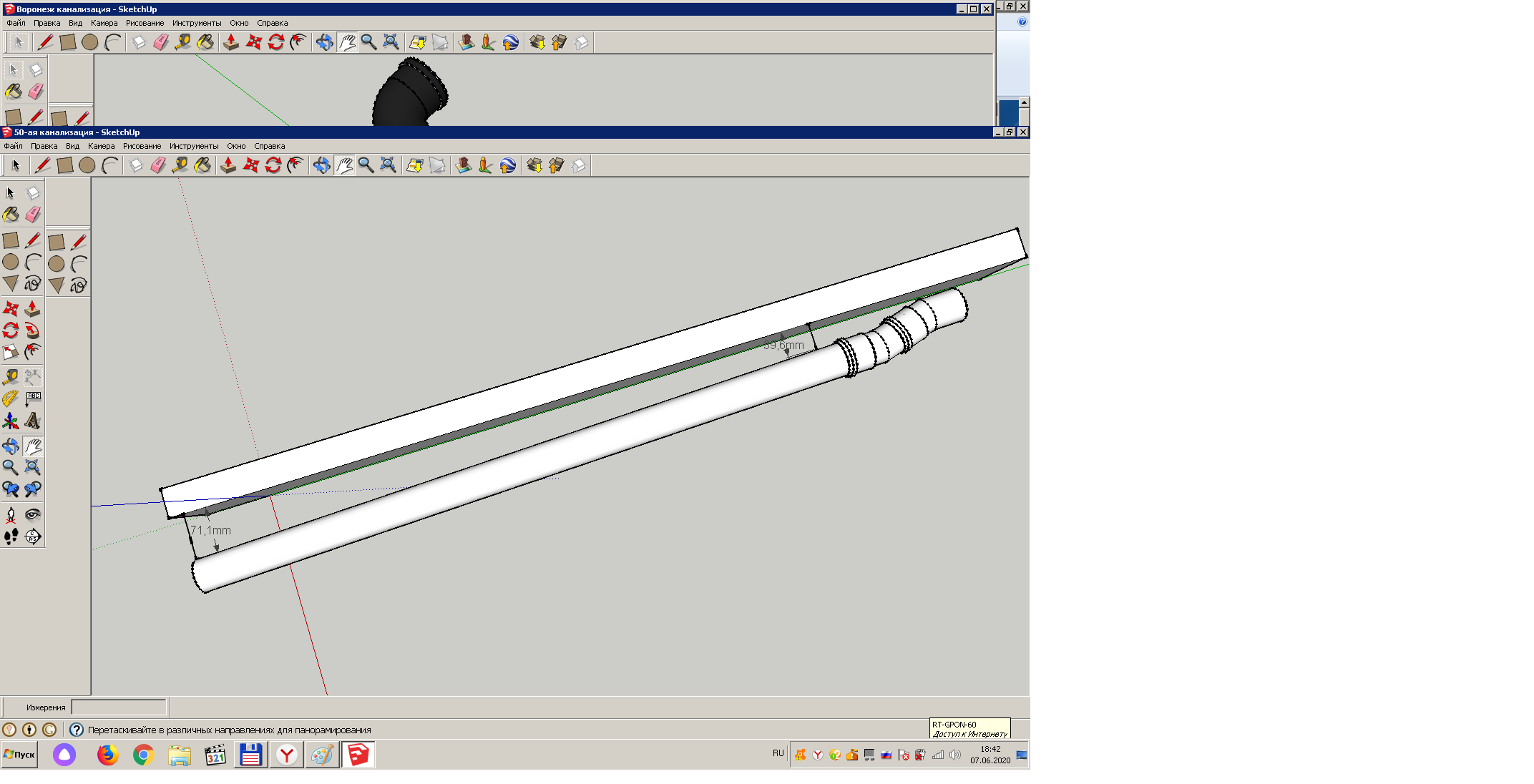Open Рисование menu in 50-ая канализация window

[x=142, y=146]
